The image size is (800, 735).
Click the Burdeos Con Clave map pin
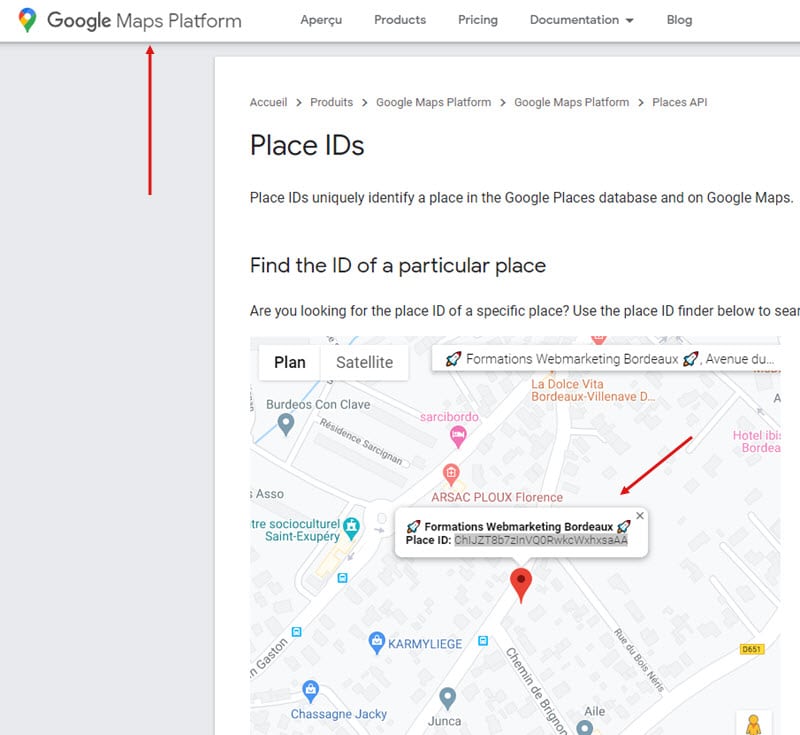(x=286, y=424)
